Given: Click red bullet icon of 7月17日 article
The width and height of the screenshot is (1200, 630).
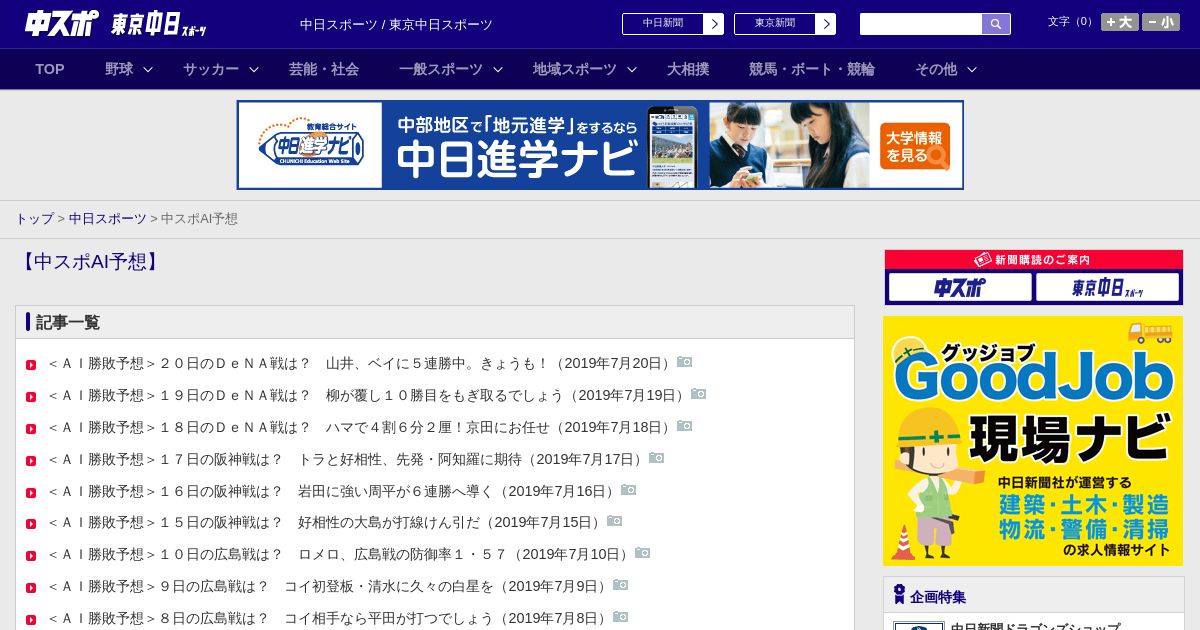Looking at the screenshot, I should pyautogui.click(x=31, y=461).
